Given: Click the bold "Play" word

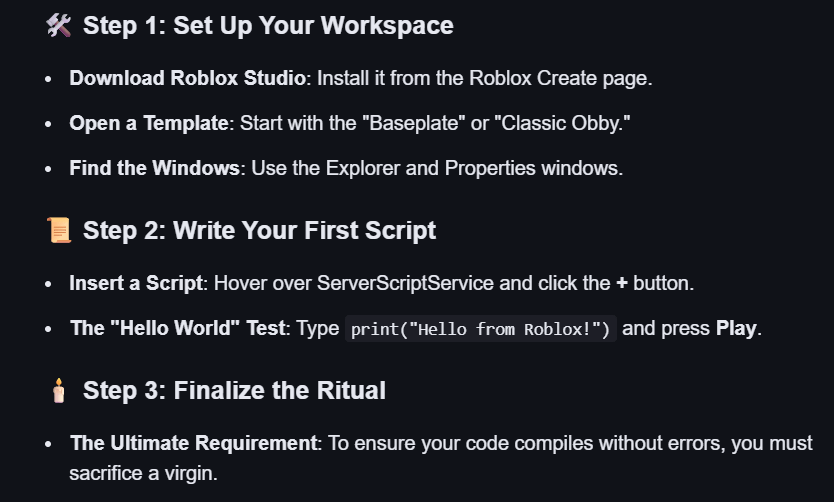Looking at the screenshot, I should tap(737, 329).
